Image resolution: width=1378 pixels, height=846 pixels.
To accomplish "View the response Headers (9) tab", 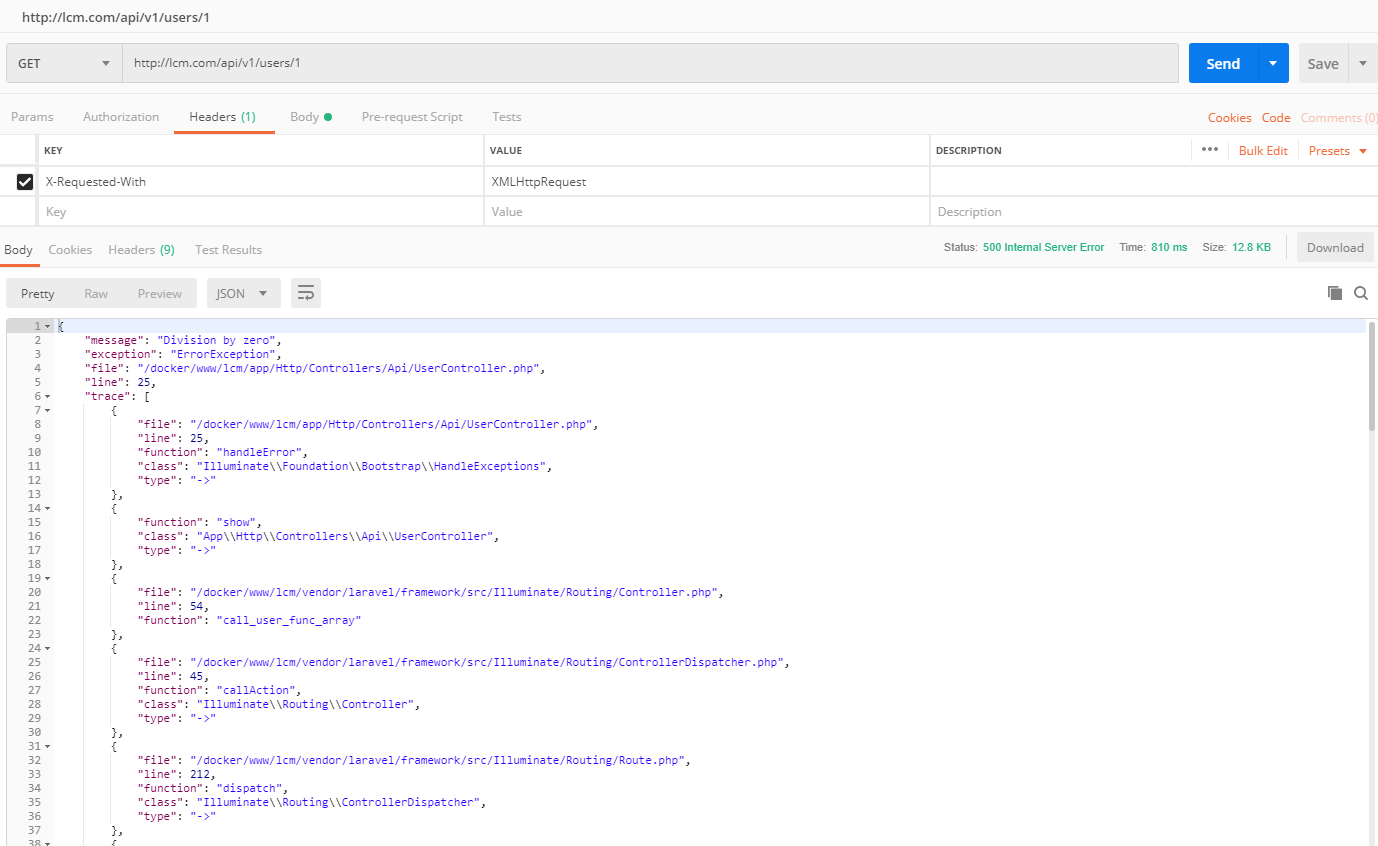I will (x=141, y=249).
